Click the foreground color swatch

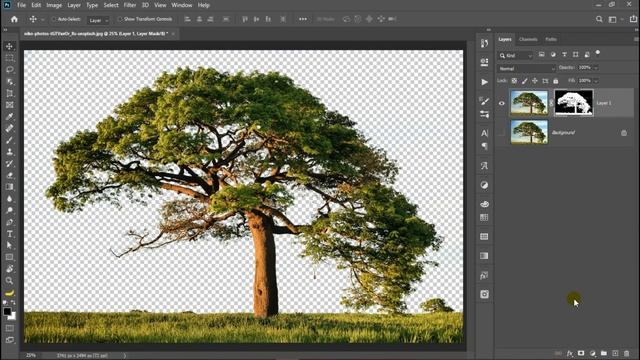[7, 312]
